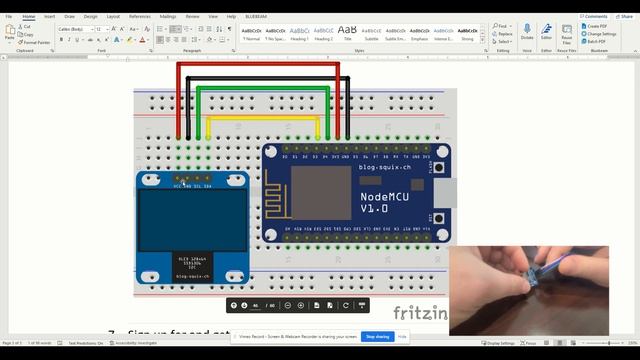
Task: Apply the Normal style
Action: click(x=251, y=34)
